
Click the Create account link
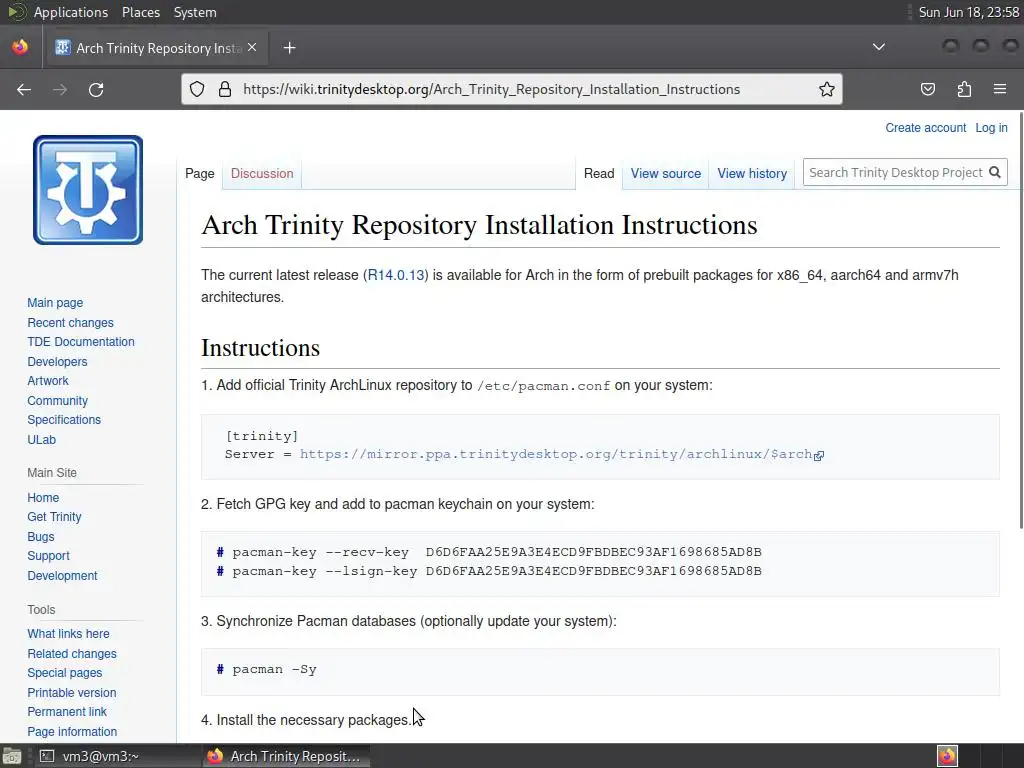tap(925, 128)
